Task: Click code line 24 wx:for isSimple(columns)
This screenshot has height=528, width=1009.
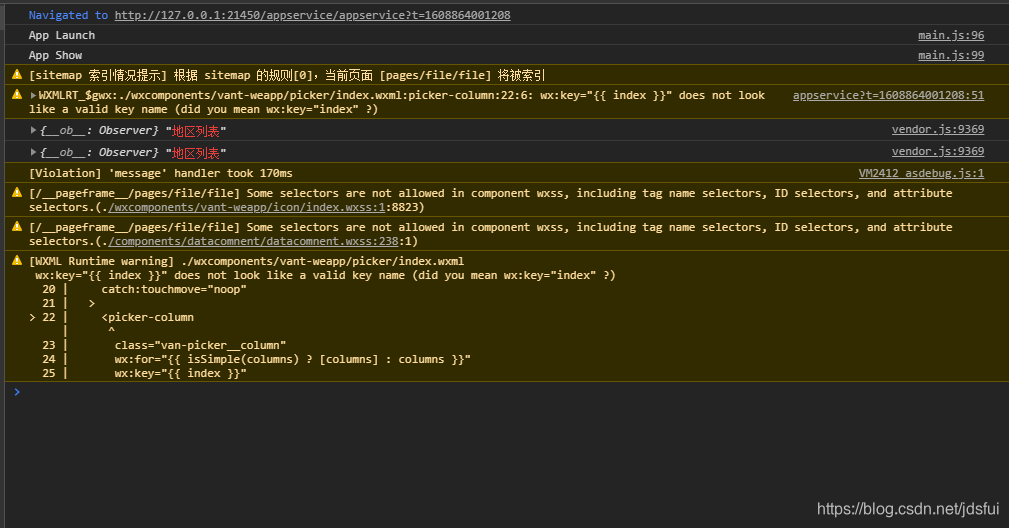Action: tap(293, 359)
